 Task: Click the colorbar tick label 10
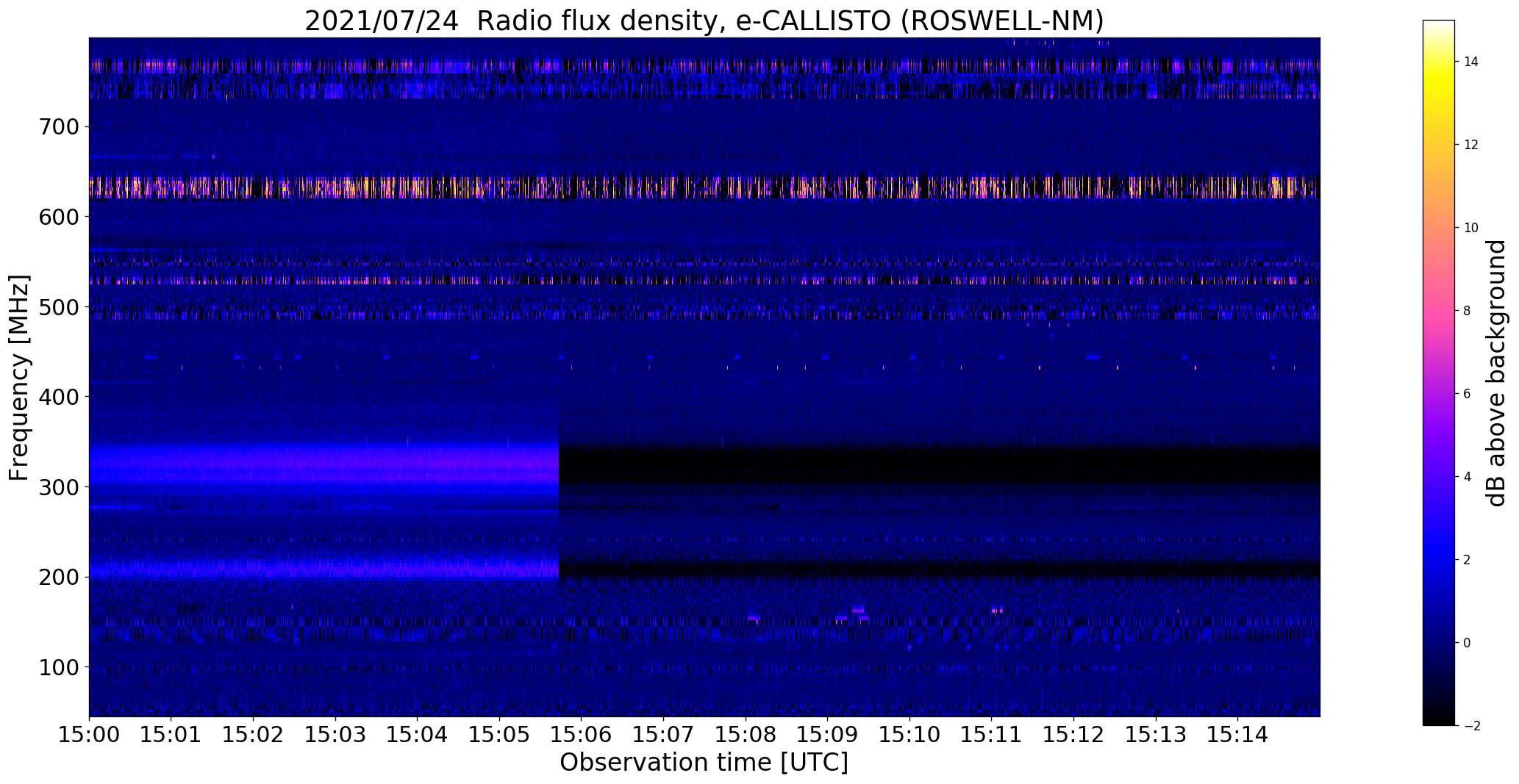tap(1471, 228)
